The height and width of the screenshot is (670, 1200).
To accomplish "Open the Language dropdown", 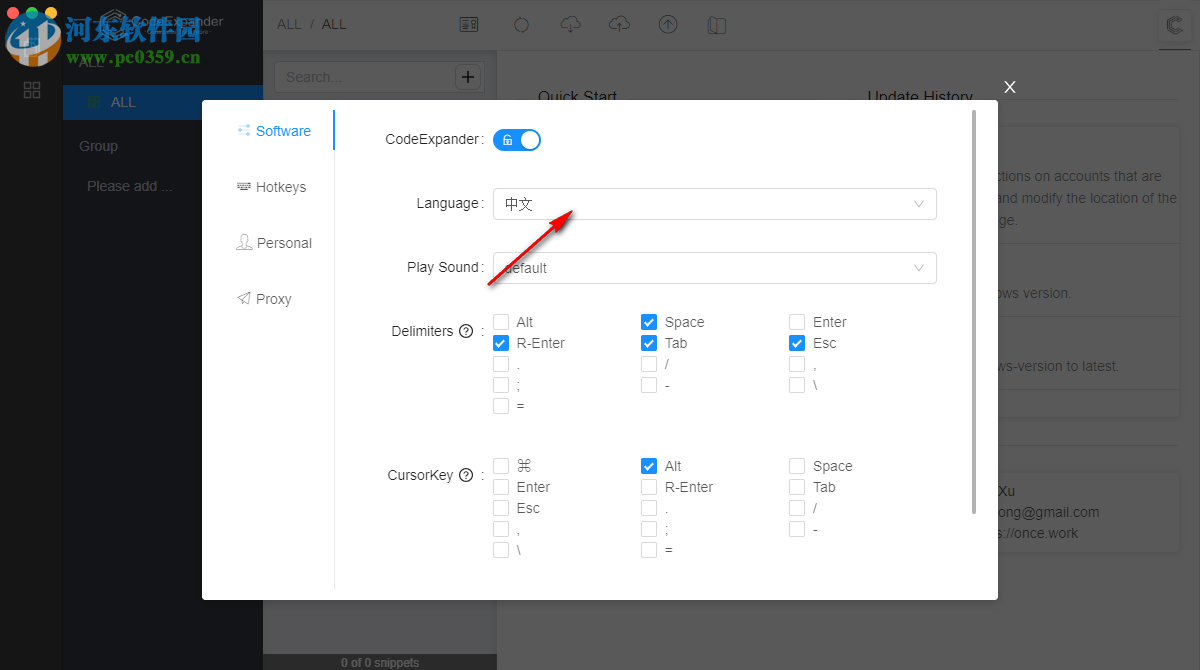I will [x=715, y=204].
